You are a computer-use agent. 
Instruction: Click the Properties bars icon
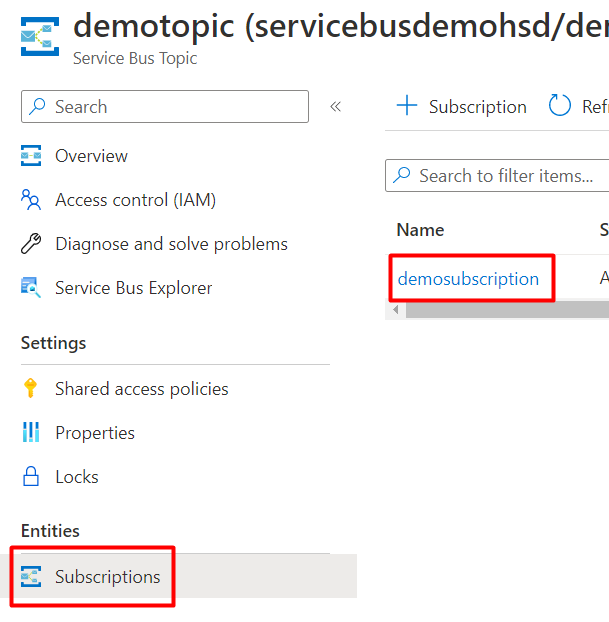[x=31, y=432]
